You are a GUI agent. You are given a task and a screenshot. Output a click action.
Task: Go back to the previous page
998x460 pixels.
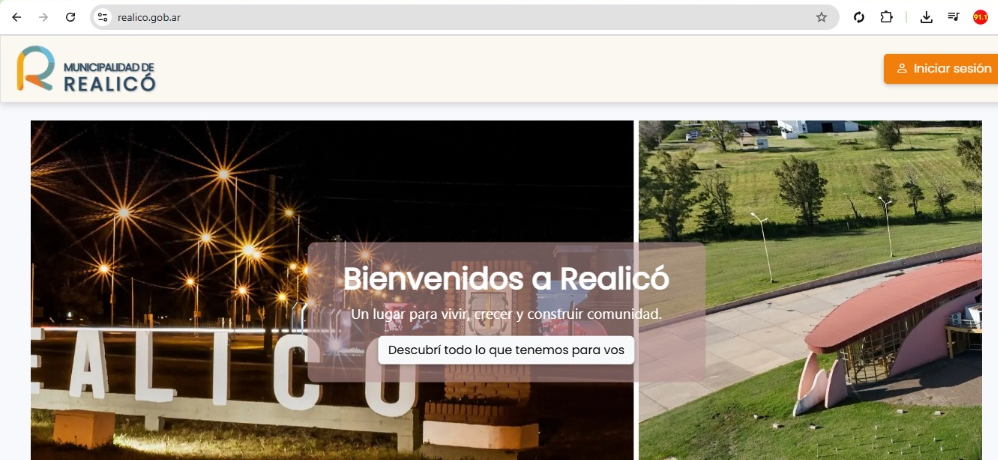click(17, 17)
